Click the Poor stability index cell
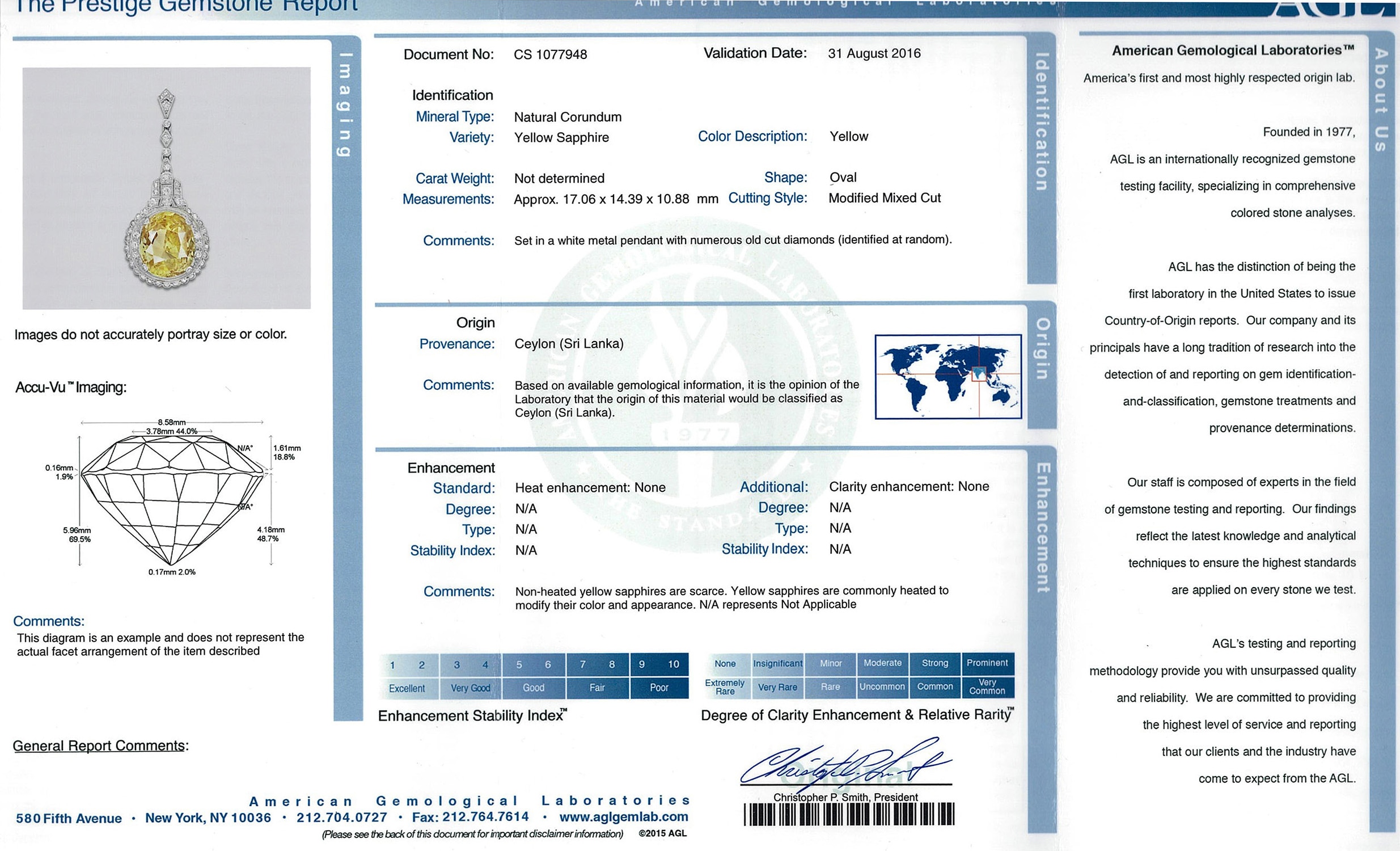The height and width of the screenshot is (851, 1400). (x=658, y=688)
